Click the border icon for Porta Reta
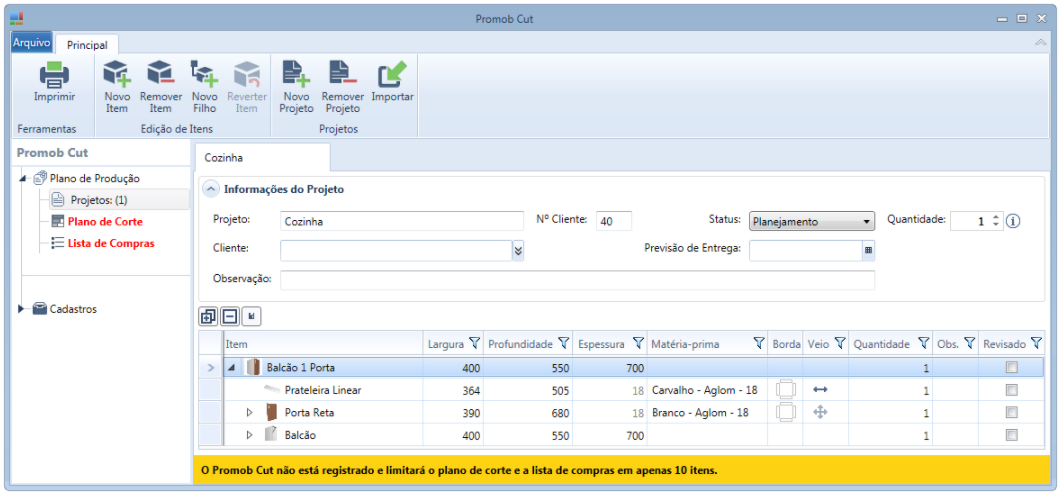The width and height of the screenshot is (1059, 493). tap(786, 412)
